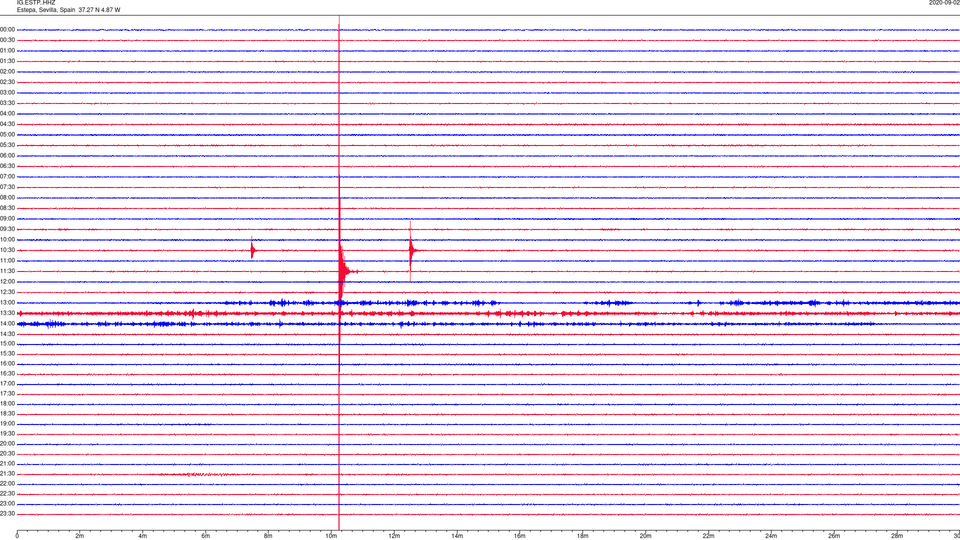Click the 2m tick on minute axis

point(80,536)
